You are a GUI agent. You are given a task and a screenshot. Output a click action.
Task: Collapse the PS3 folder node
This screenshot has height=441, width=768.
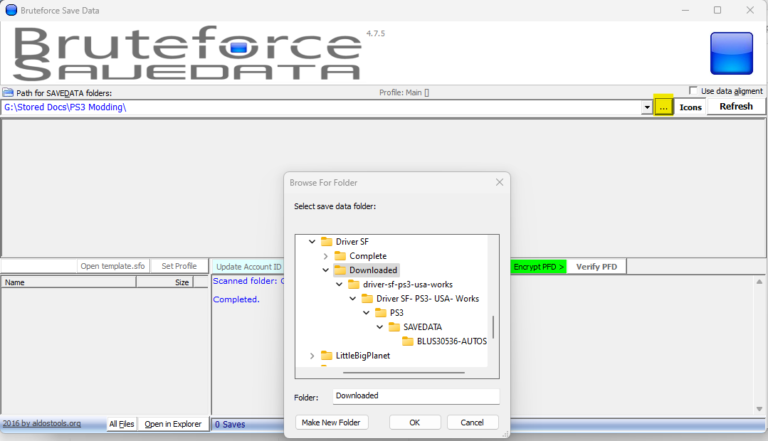[366, 313]
